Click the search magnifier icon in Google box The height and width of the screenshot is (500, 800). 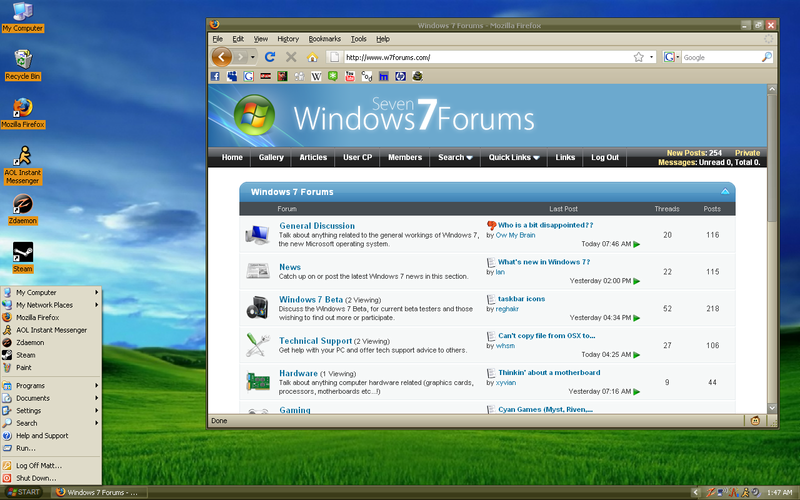pos(766,57)
